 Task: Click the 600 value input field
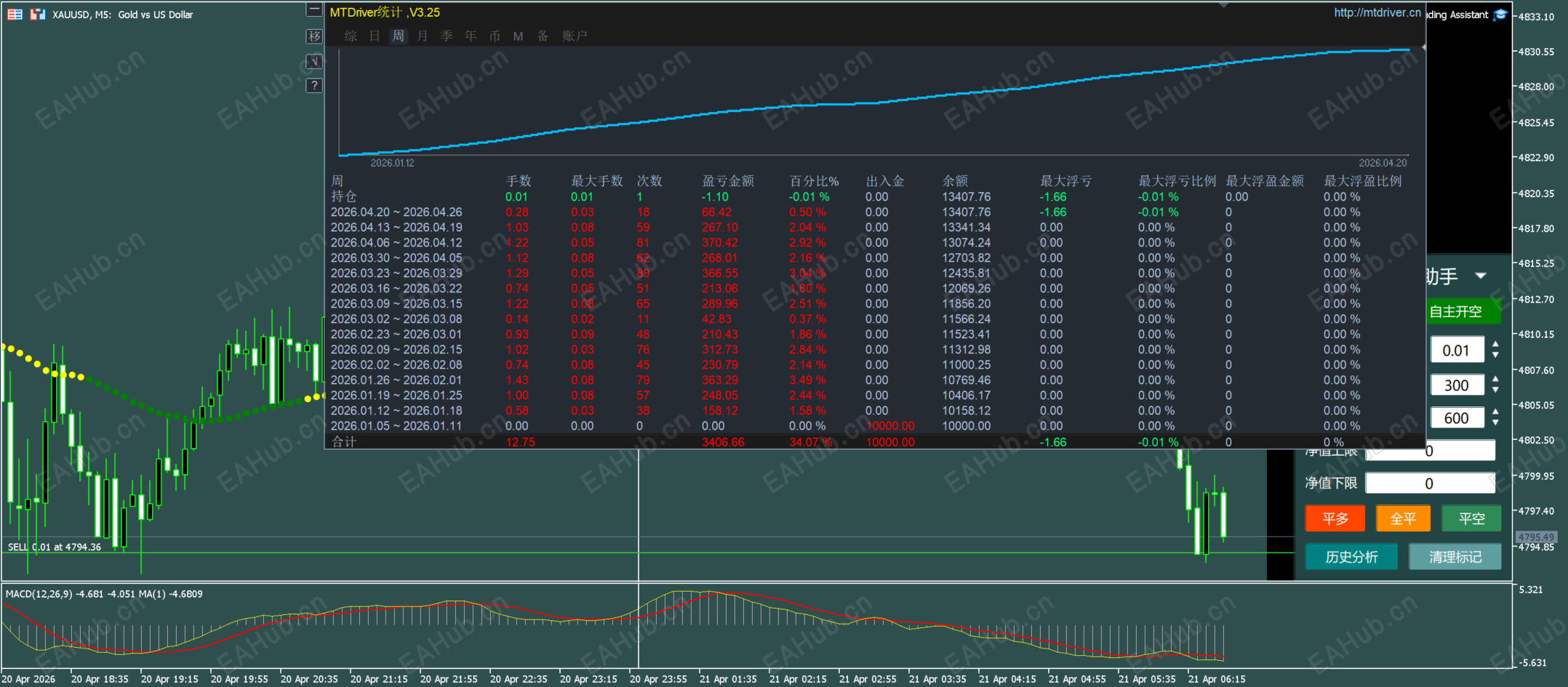(1457, 418)
